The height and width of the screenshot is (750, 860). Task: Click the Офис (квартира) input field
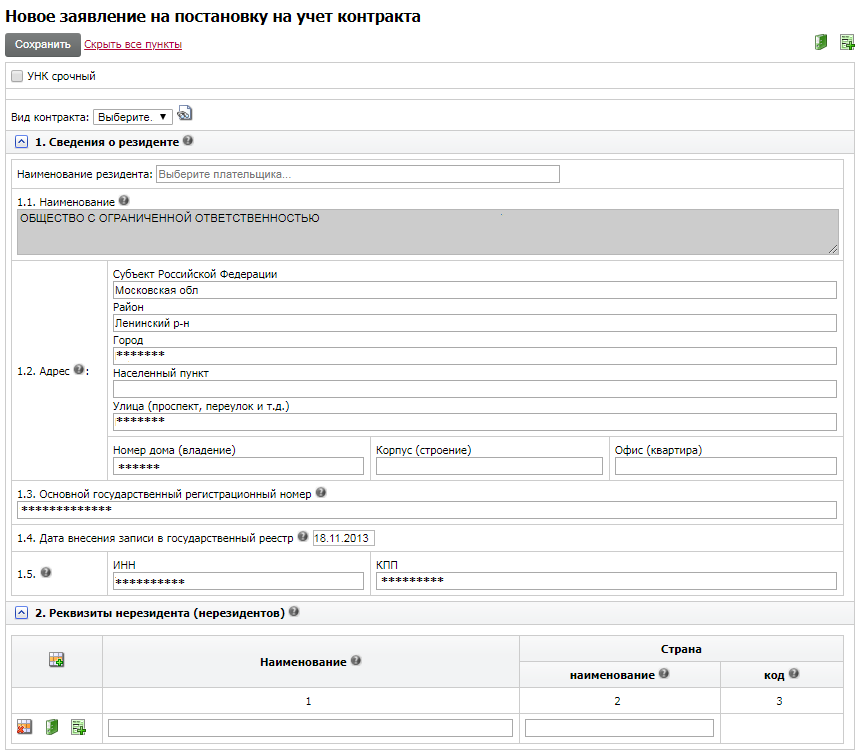[x=725, y=466]
